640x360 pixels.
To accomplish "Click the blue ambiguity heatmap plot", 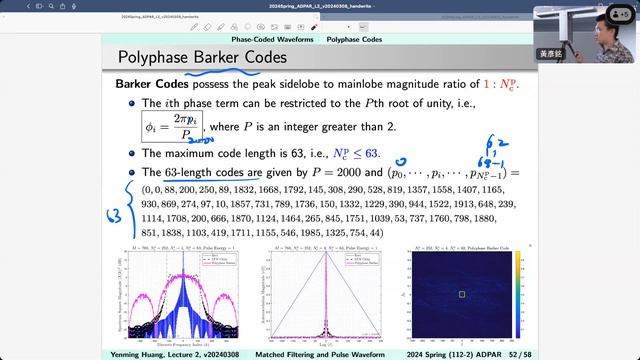I will coord(462,295).
